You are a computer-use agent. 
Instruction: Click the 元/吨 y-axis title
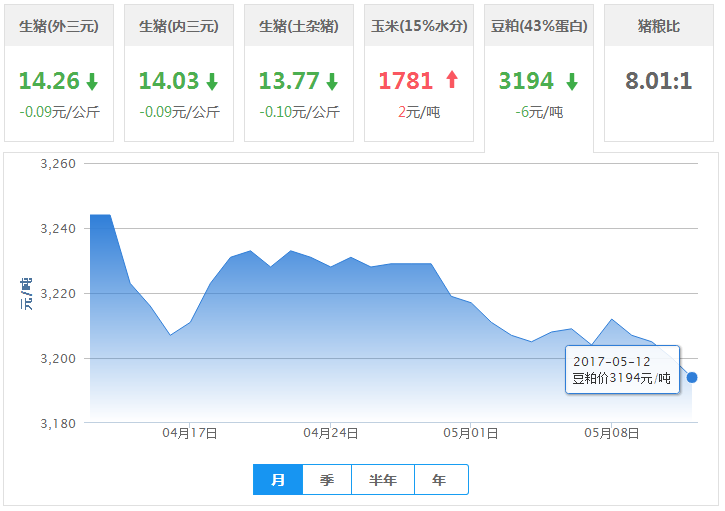coord(26,294)
